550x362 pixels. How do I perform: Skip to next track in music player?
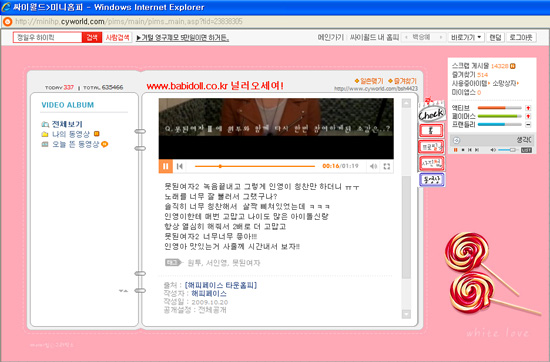477,150
